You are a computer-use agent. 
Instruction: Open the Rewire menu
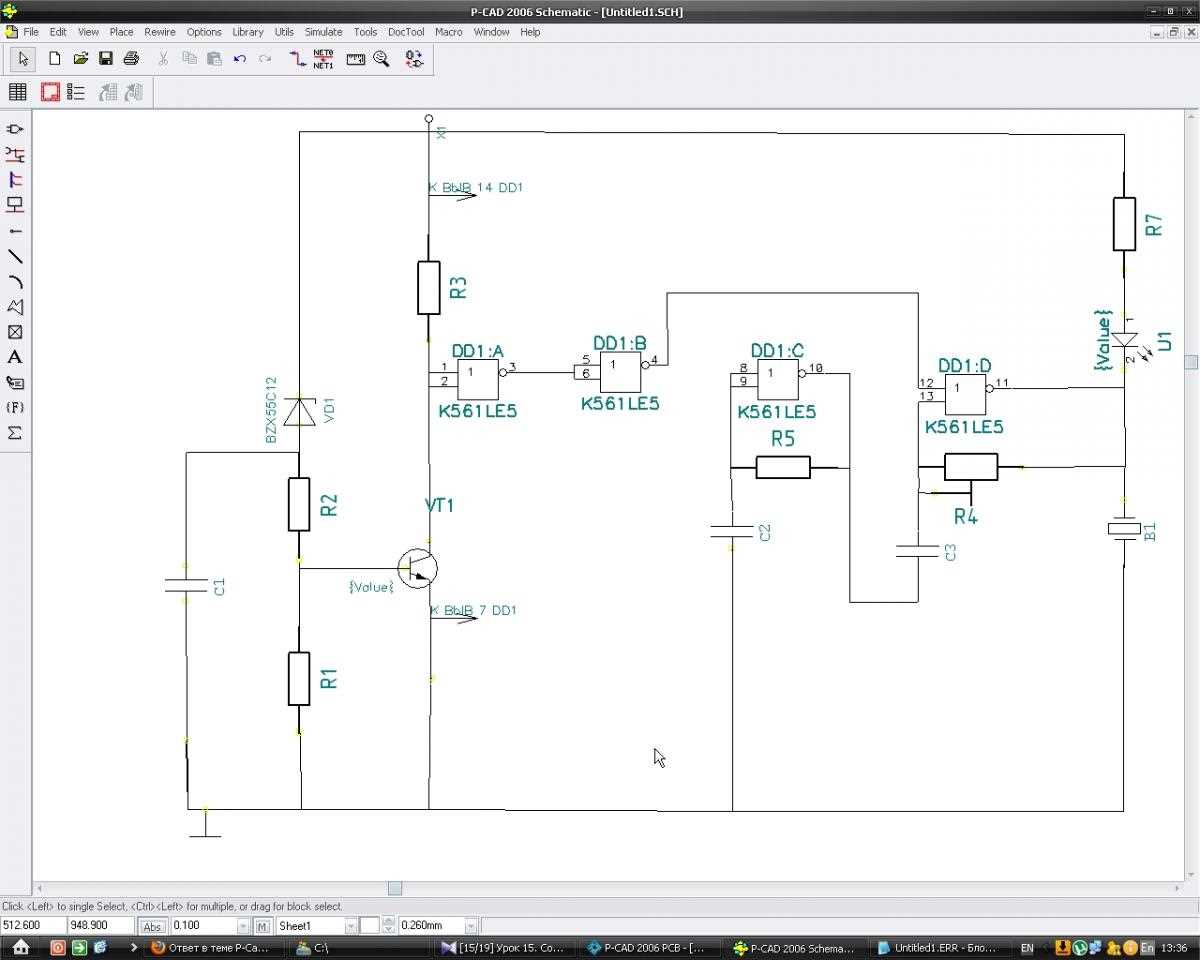click(160, 32)
